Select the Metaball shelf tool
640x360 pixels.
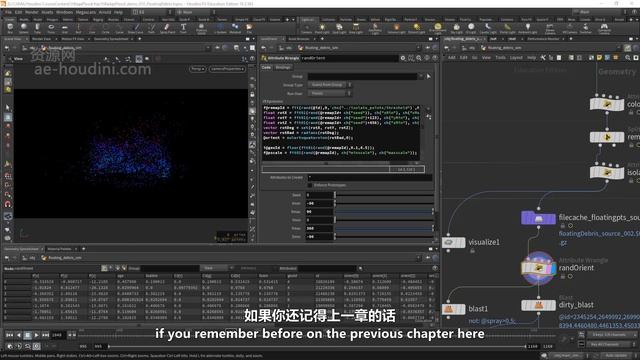click(x=235, y=28)
